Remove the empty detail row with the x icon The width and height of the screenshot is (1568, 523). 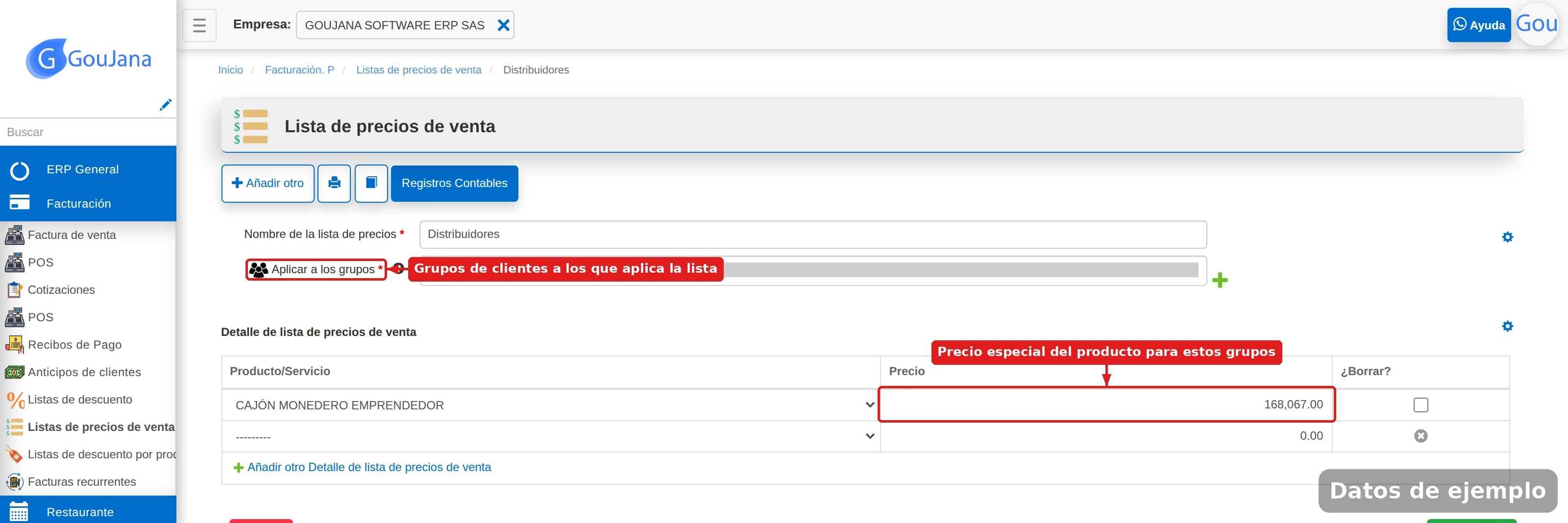coord(1421,436)
